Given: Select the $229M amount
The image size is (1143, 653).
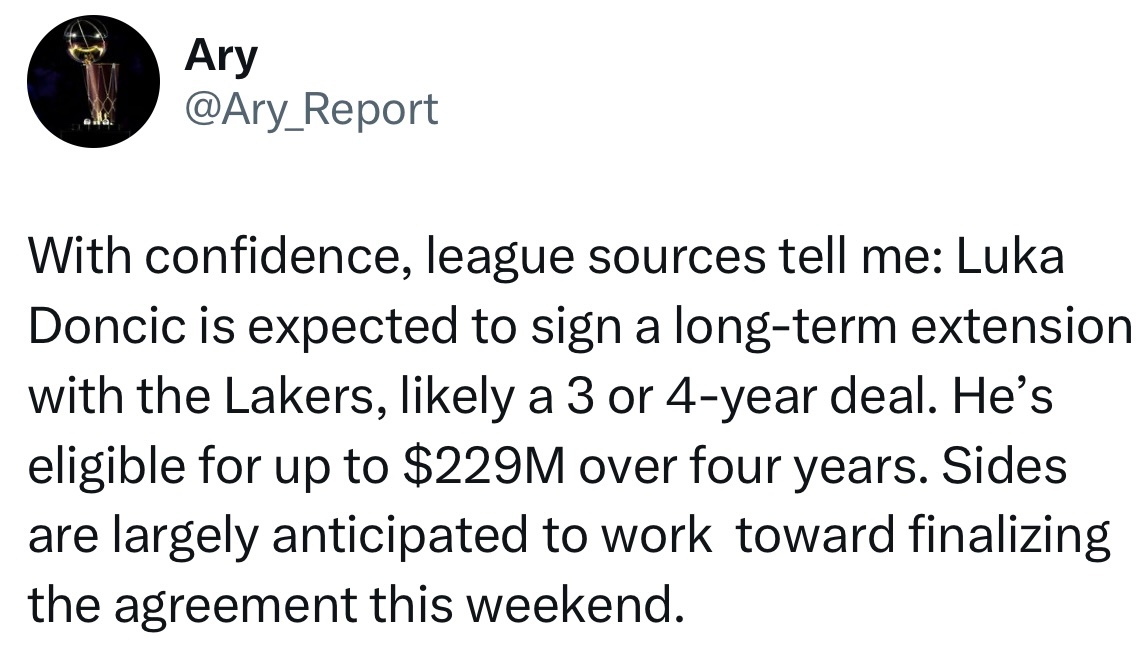Looking at the screenshot, I should (x=484, y=466).
